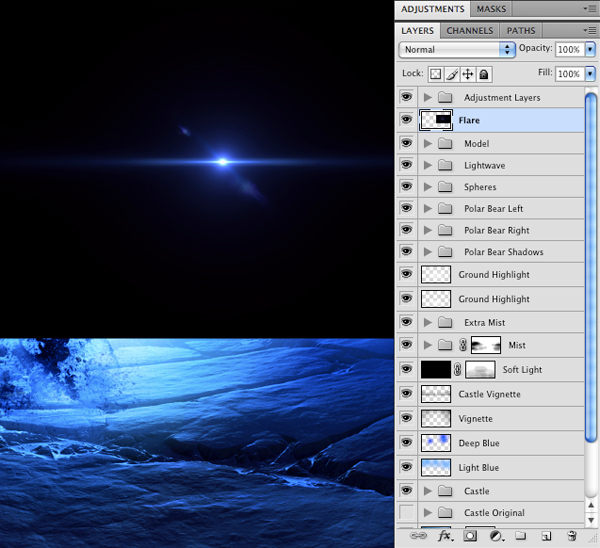600x548 pixels.
Task: Open the Layers panel options menu icon
Action: [590, 30]
